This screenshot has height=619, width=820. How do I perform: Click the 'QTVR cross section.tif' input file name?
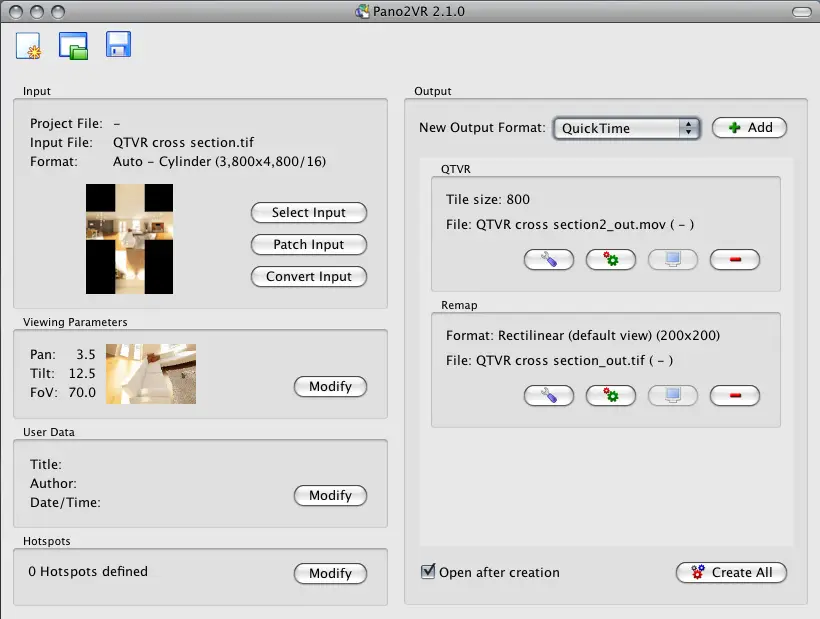tap(184, 142)
